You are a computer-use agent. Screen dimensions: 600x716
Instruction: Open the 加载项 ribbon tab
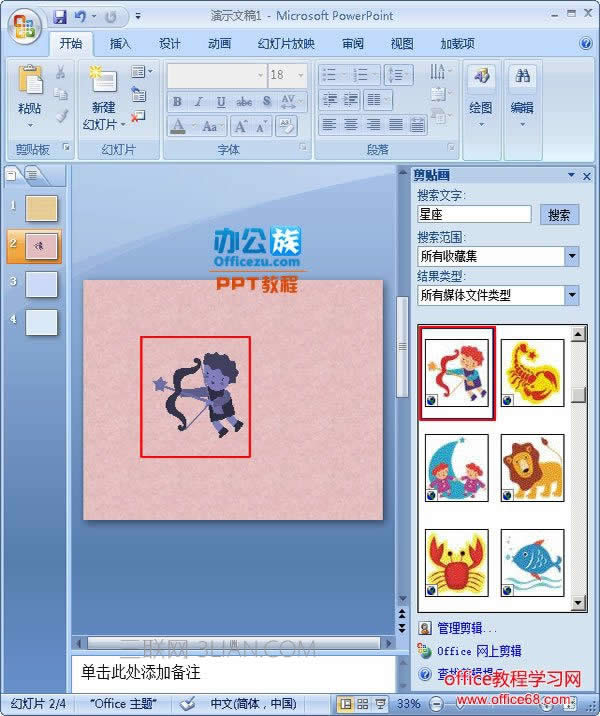(457, 44)
